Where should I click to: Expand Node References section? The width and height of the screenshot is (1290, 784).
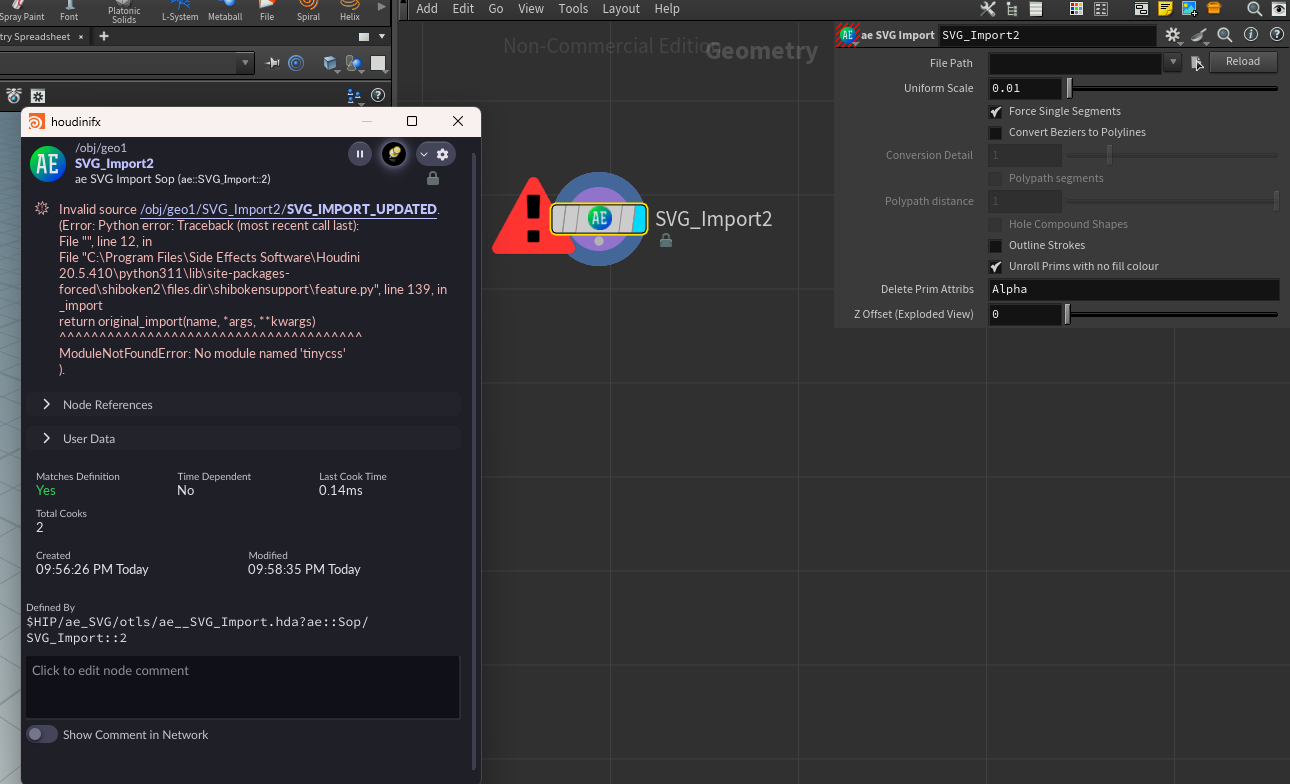244,404
